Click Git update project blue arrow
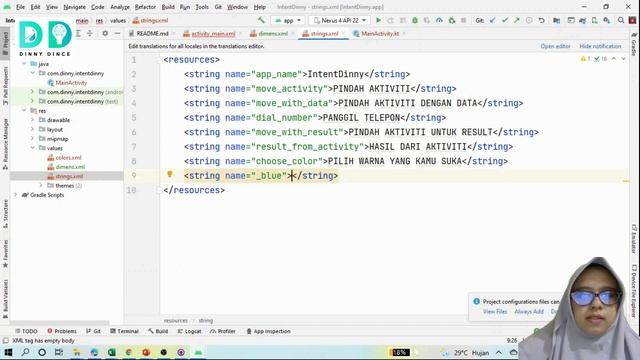640x360 pixels. 493,20
